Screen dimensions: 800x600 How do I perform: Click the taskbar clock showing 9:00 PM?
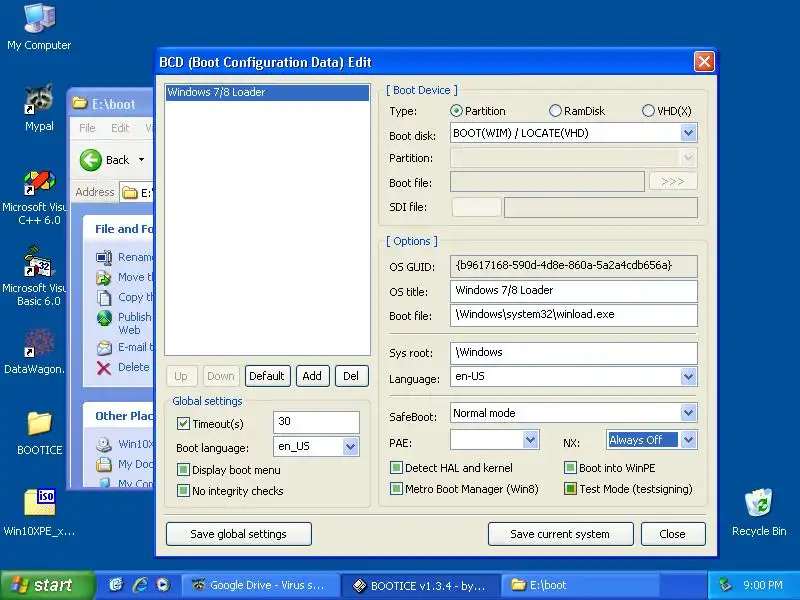[x=763, y=585]
